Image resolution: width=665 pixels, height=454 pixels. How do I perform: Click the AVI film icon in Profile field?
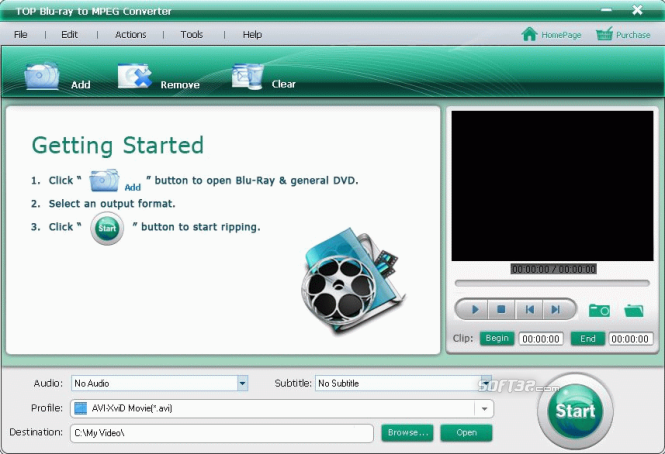point(81,408)
